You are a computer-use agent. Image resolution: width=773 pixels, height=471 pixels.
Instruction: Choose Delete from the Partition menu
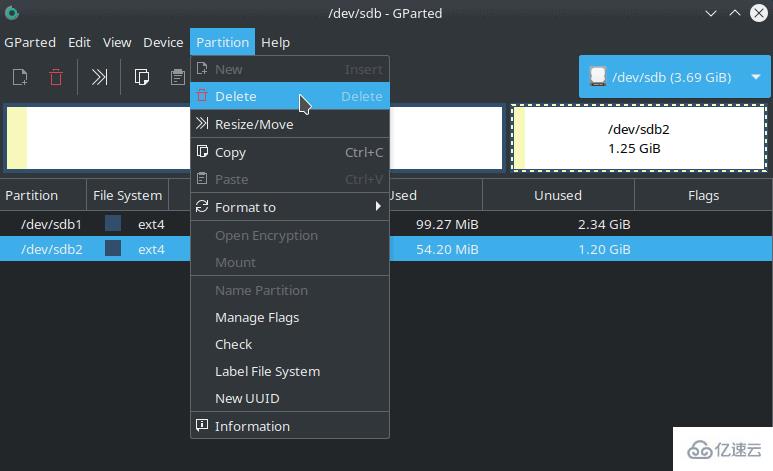tap(290, 96)
